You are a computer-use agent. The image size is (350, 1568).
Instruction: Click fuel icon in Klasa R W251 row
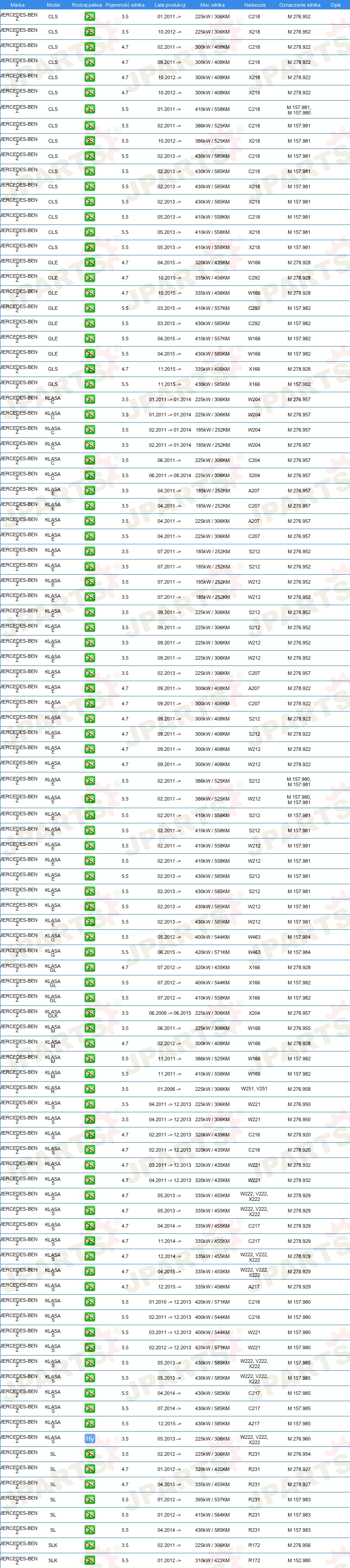[x=90, y=1089]
